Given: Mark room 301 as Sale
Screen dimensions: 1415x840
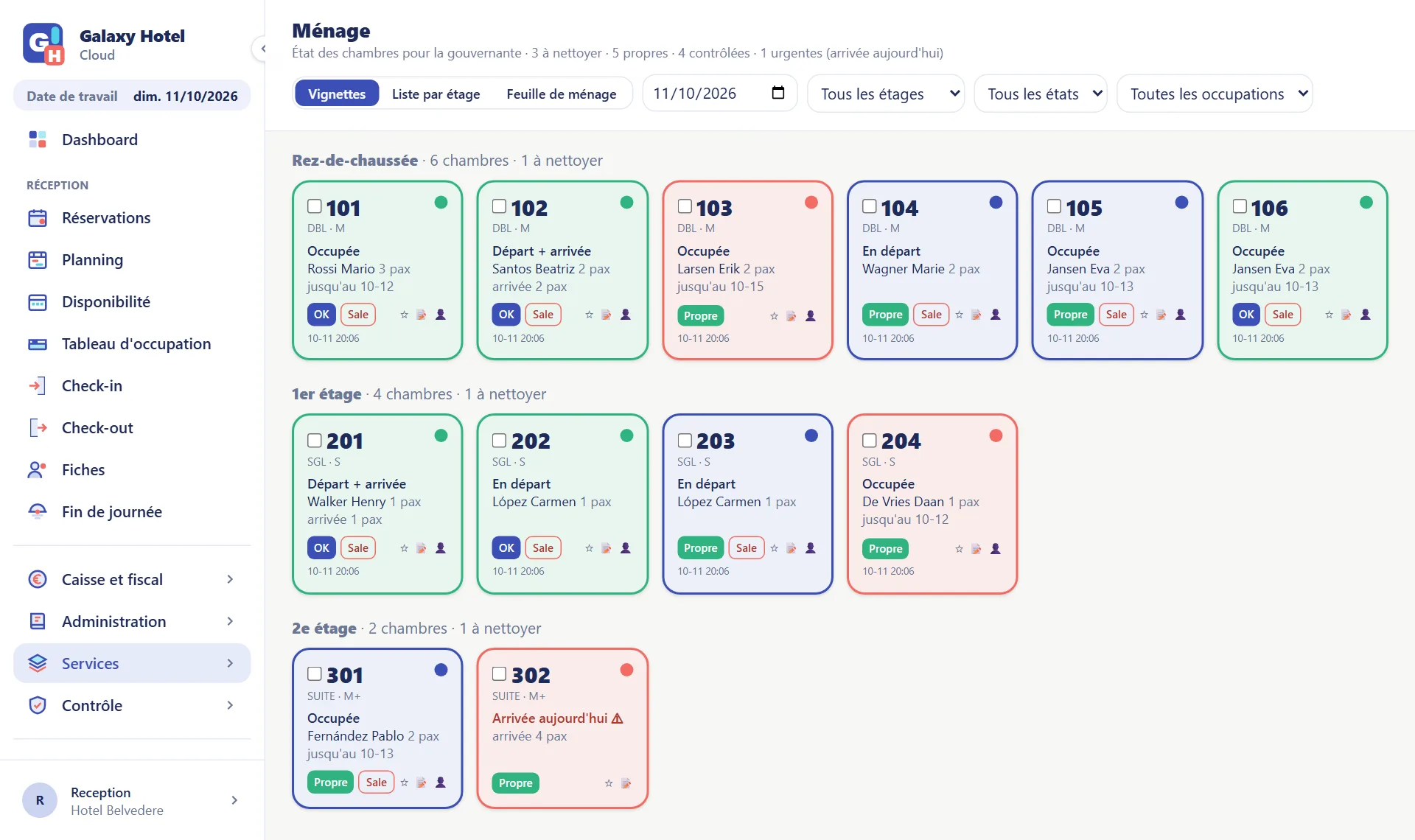Looking at the screenshot, I should pos(377,783).
